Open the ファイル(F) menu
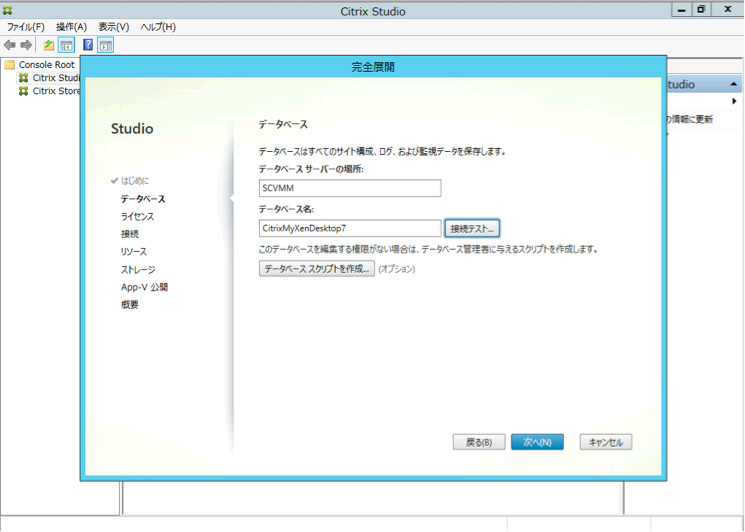 point(26,27)
